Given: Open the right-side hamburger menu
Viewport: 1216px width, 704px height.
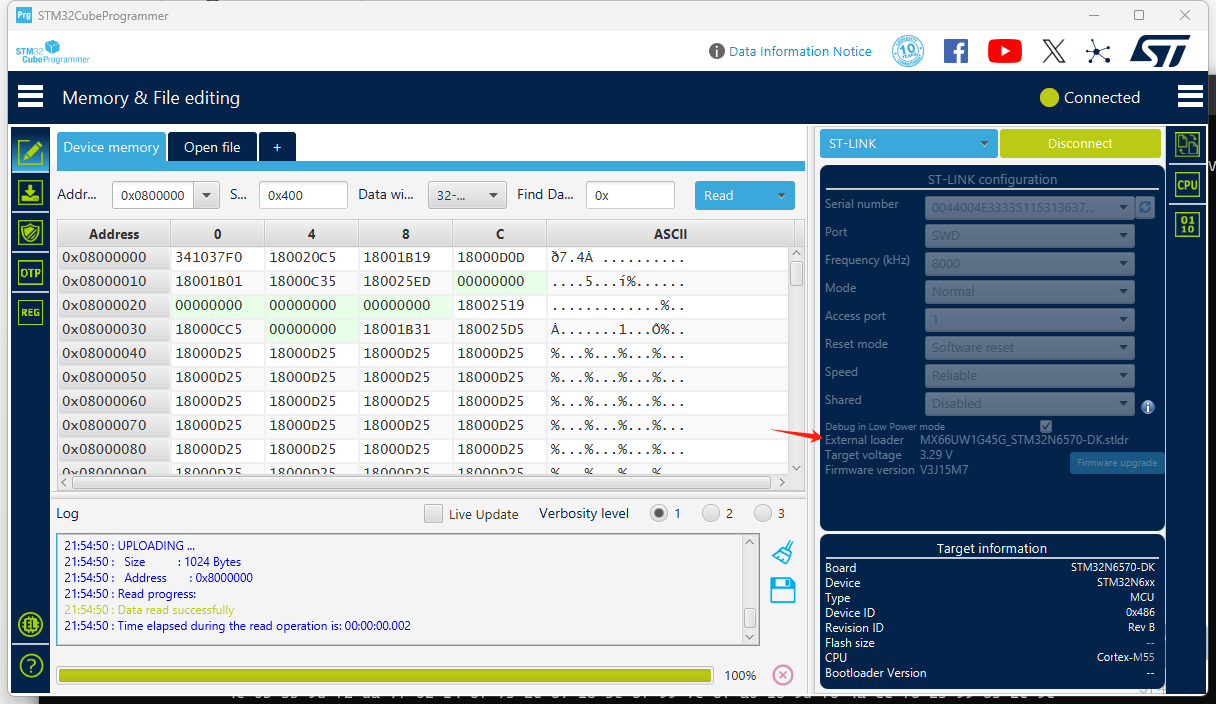Looking at the screenshot, I should coord(1190,96).
